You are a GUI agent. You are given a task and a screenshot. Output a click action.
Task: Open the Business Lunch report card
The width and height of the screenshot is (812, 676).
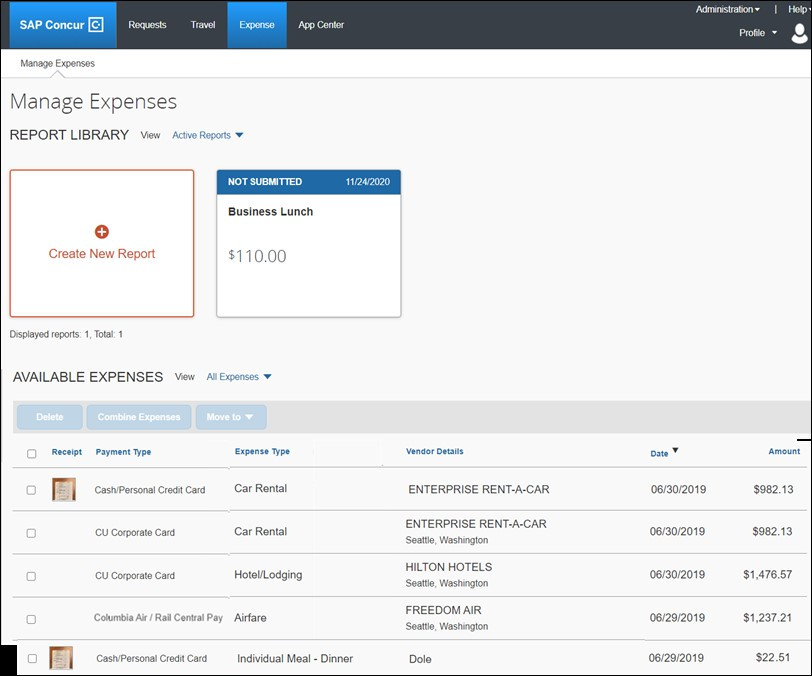[x=308, y=243]
